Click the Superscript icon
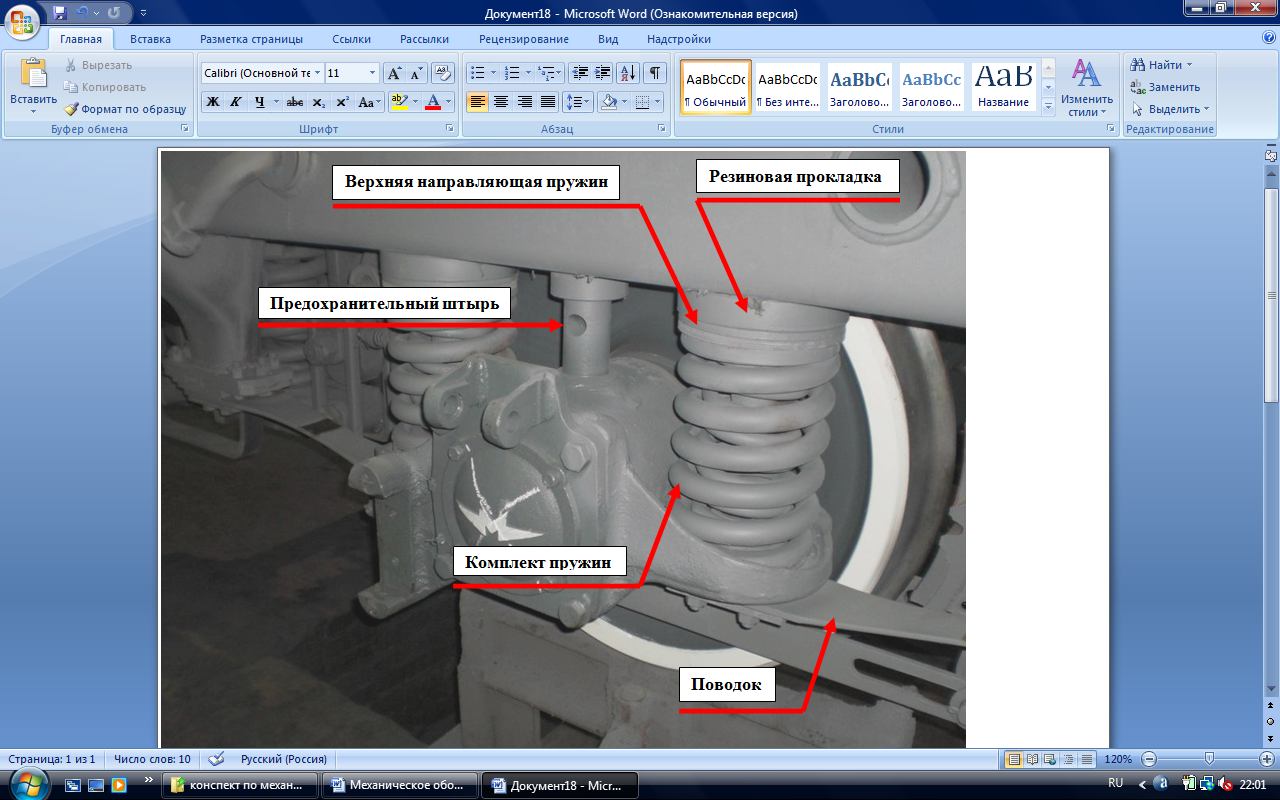 point(342,102)
